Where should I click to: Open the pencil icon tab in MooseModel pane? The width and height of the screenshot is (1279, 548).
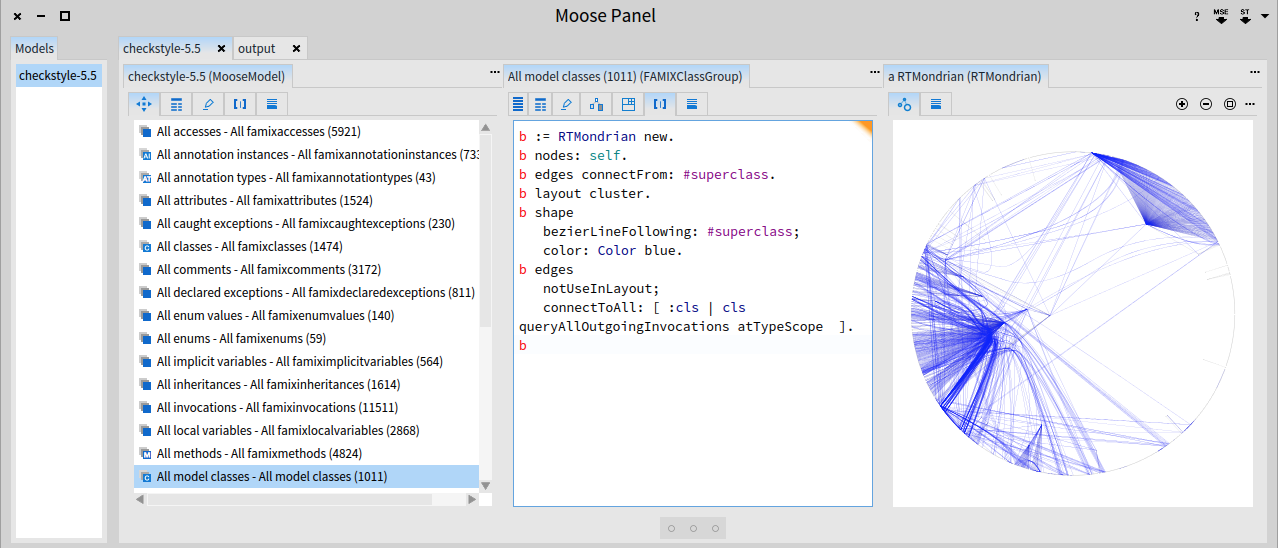click(208, 104)
